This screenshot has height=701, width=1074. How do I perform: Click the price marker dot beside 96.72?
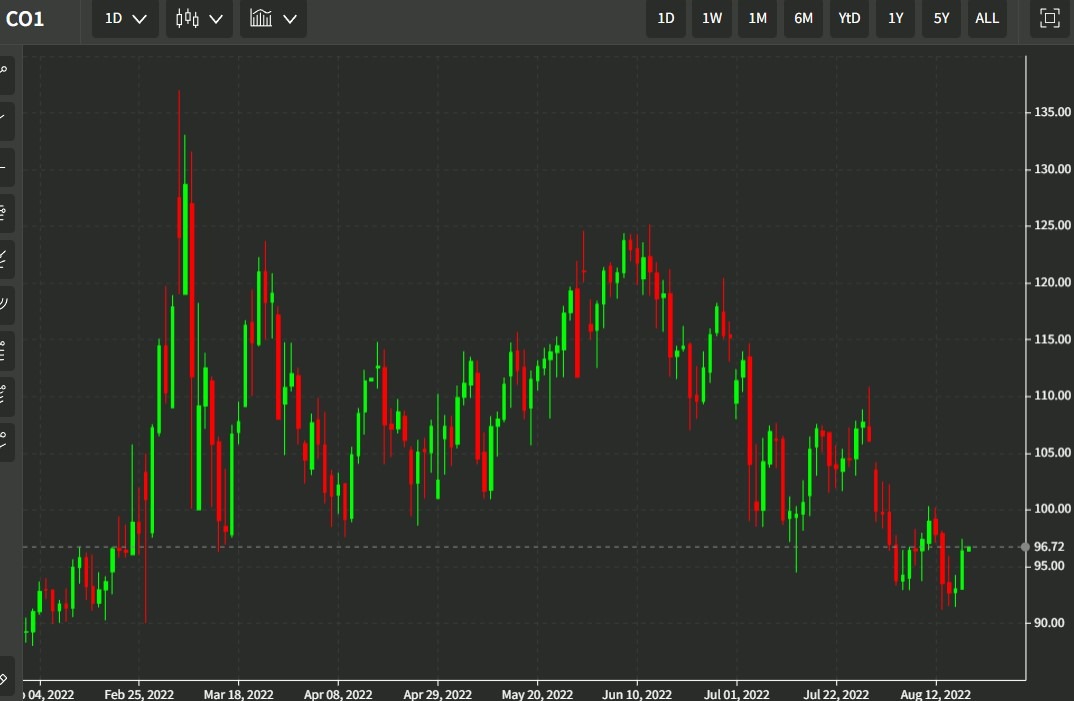click(1025, 547)
